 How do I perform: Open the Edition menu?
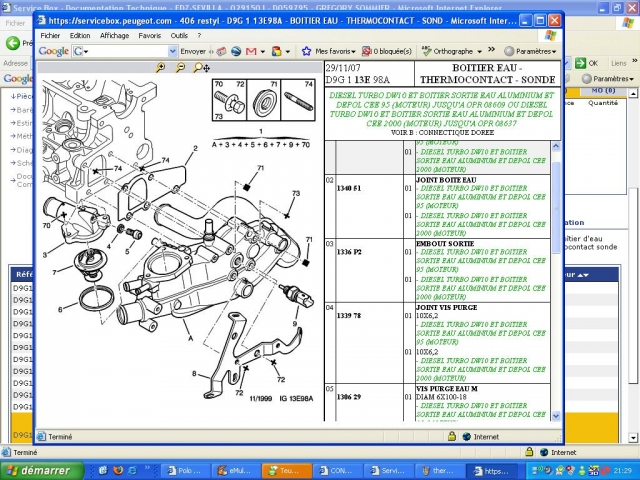click(80, 36)
